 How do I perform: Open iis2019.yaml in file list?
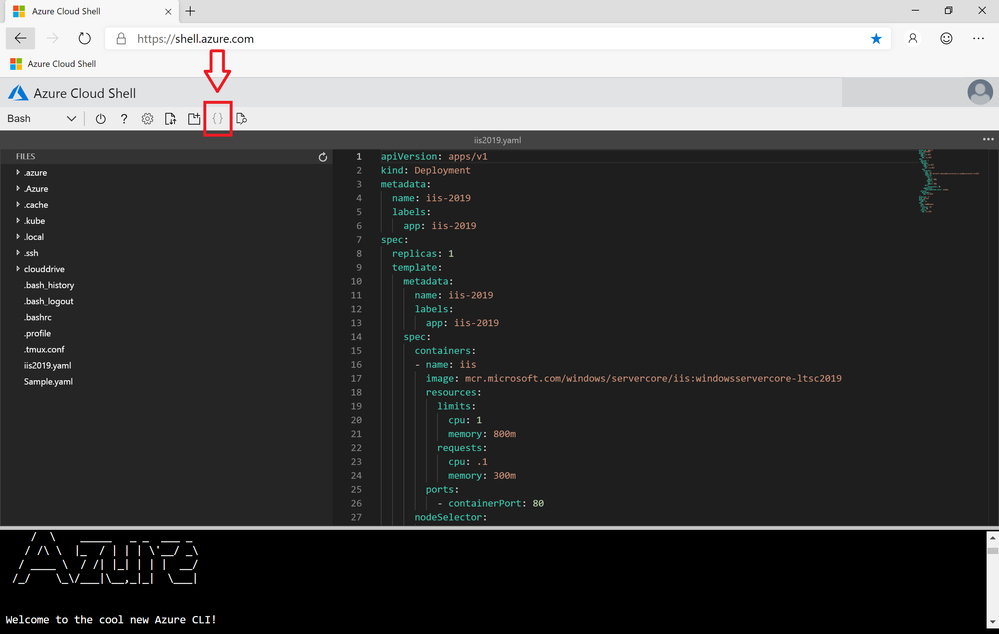tap(47, 365)
